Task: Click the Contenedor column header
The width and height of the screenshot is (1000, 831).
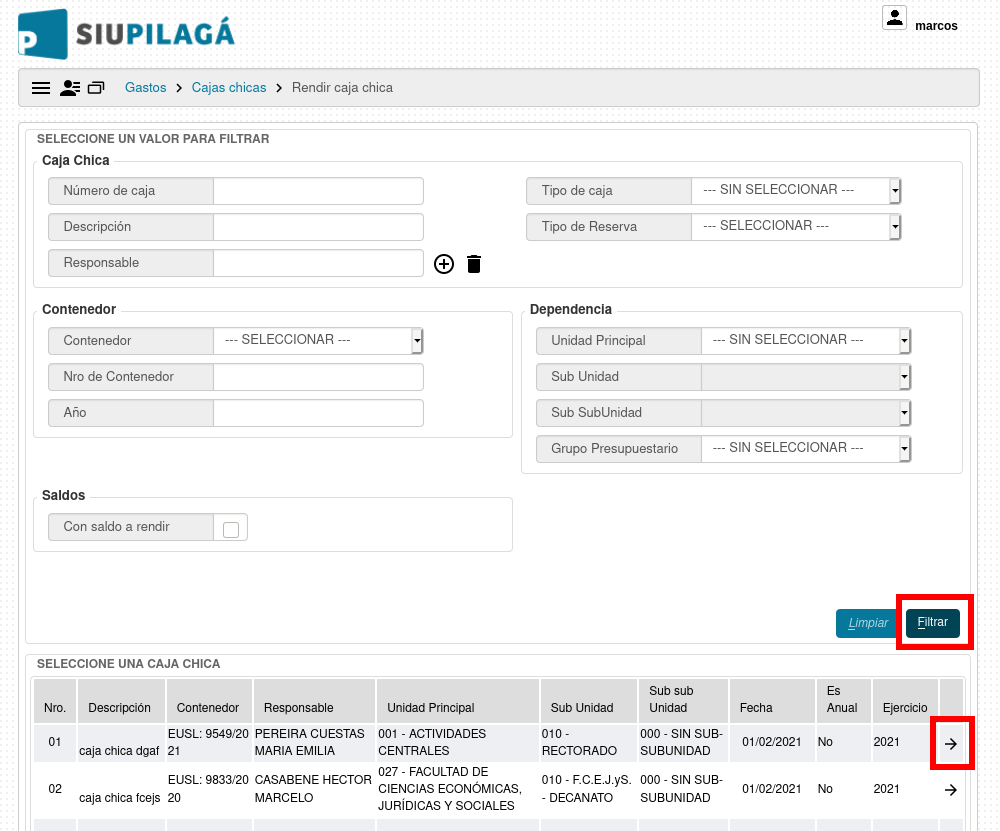Action: 209,701
